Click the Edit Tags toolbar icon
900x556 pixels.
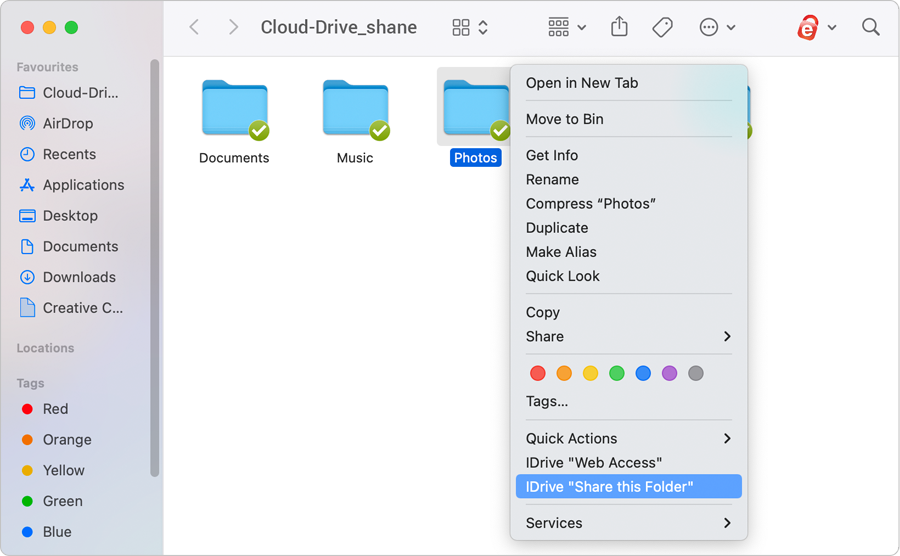point(662,27)
